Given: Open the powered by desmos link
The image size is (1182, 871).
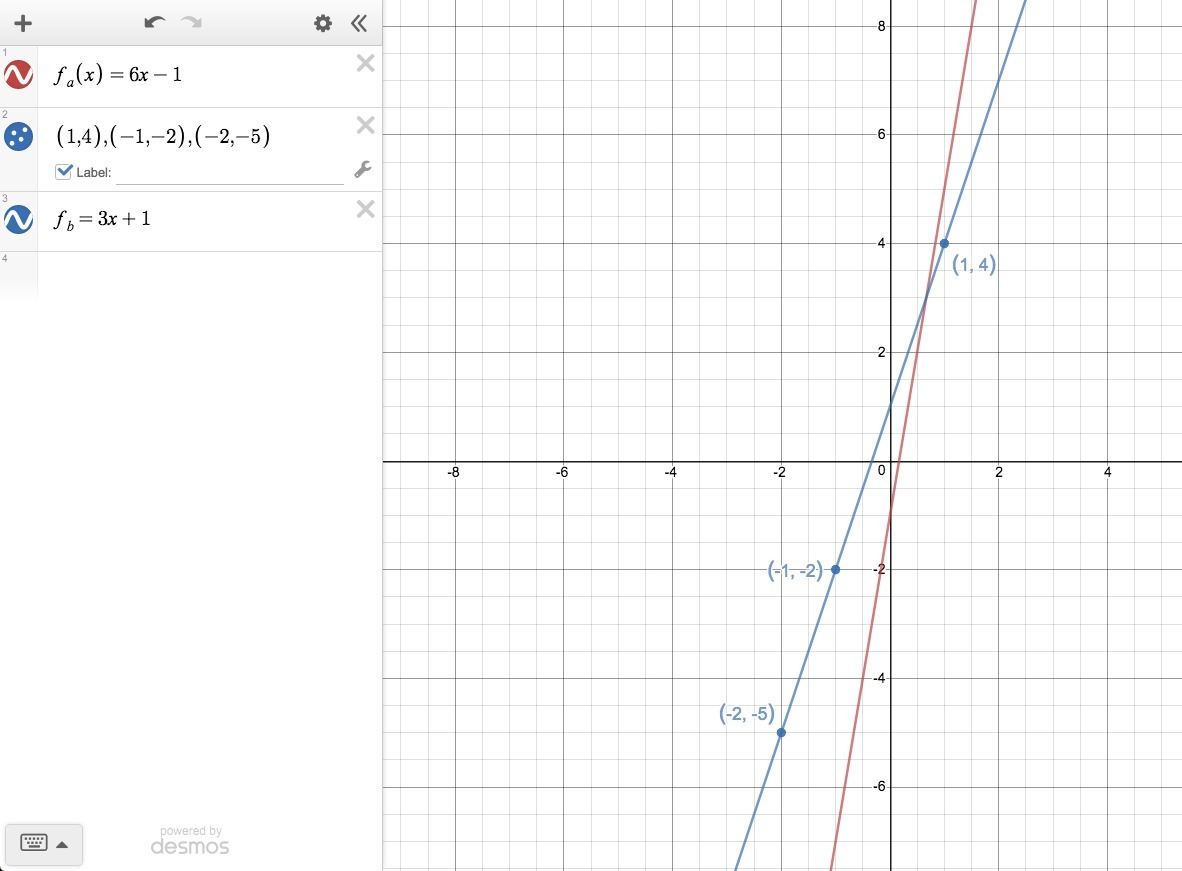Looking at the screenshot, I should [x=190, y=840].
